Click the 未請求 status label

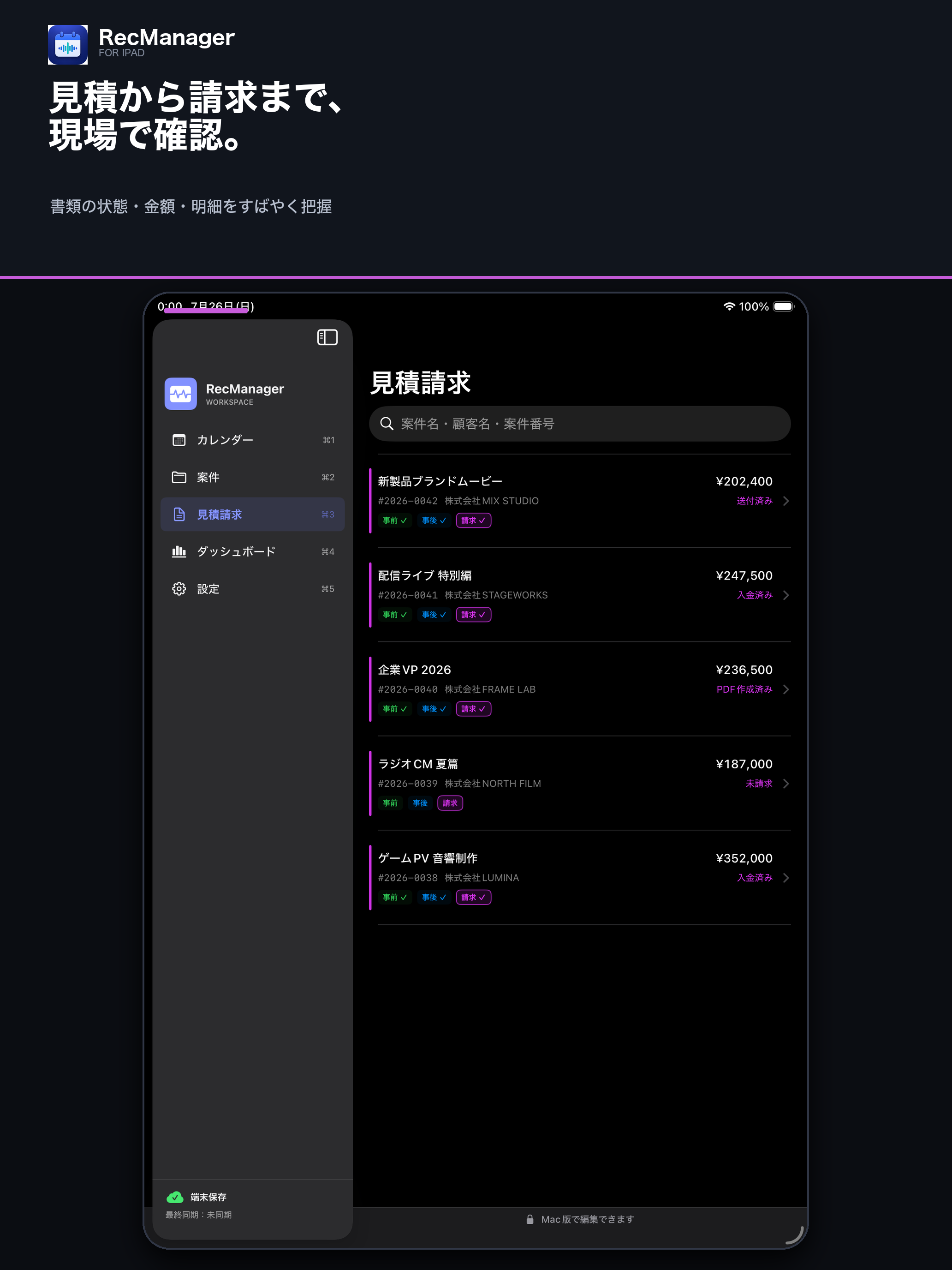759,783
